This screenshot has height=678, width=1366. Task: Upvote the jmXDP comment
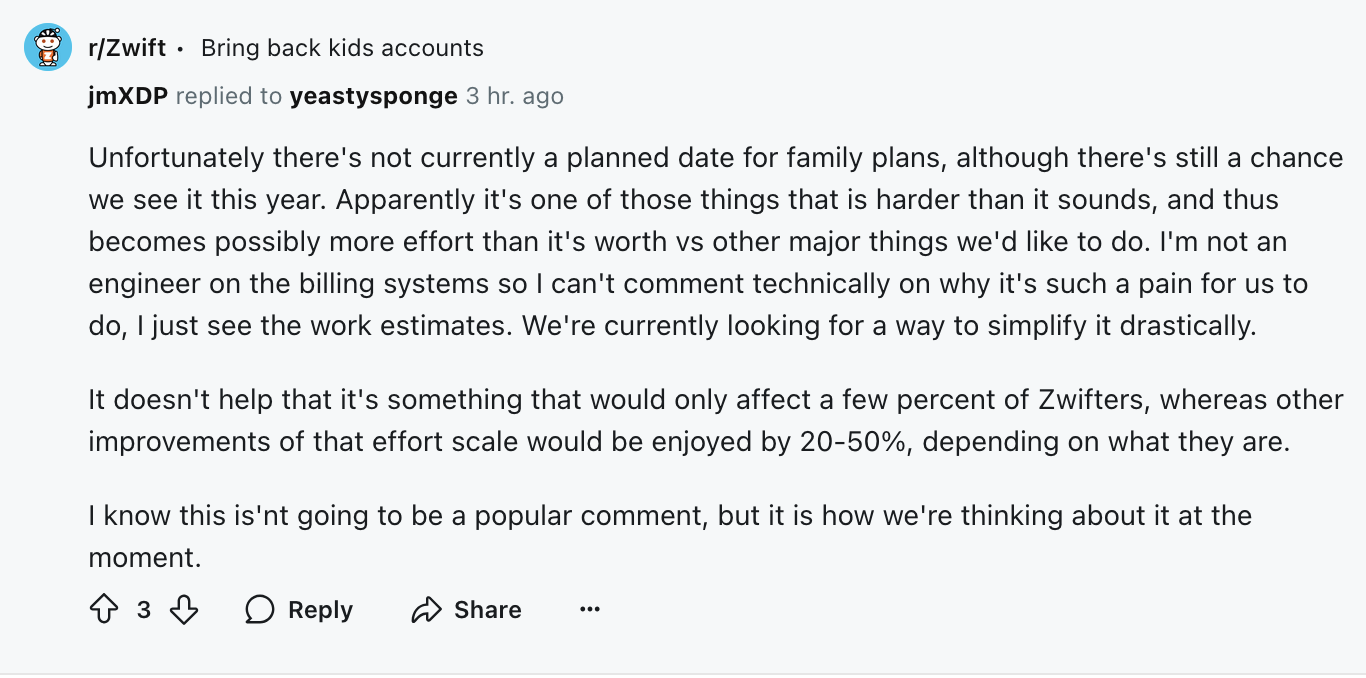tap(104, 609)
